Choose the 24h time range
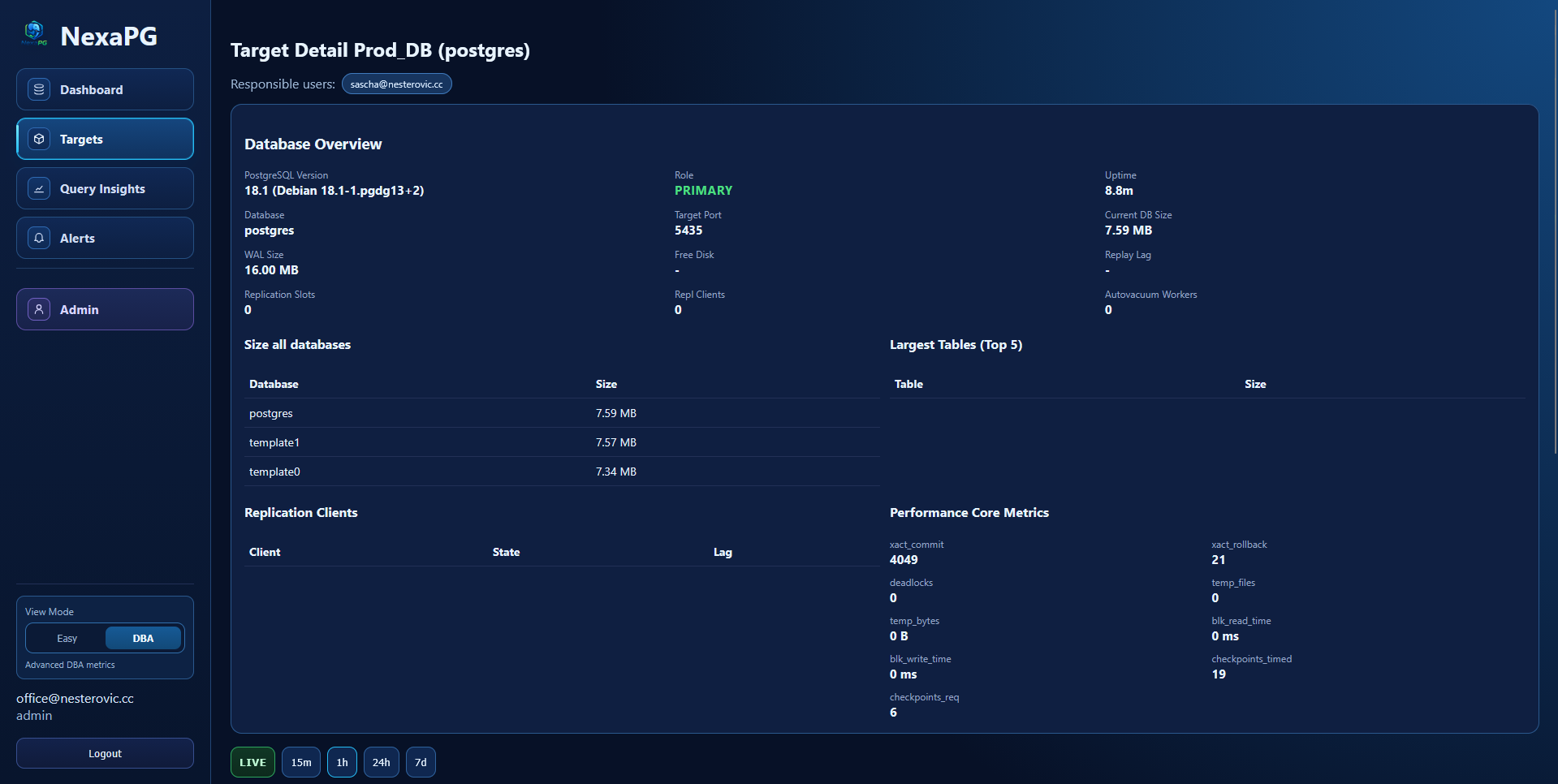Viewport: 1558px width, 784px height. pyautogui.click(x=381, y=762)
